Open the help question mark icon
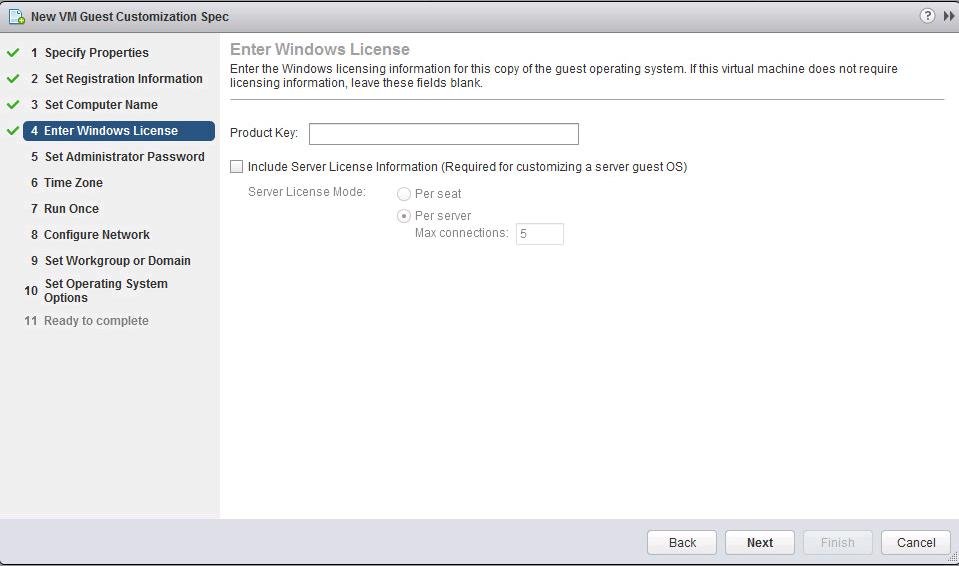Viewport: 959px width, 566px height. [927, 16]
